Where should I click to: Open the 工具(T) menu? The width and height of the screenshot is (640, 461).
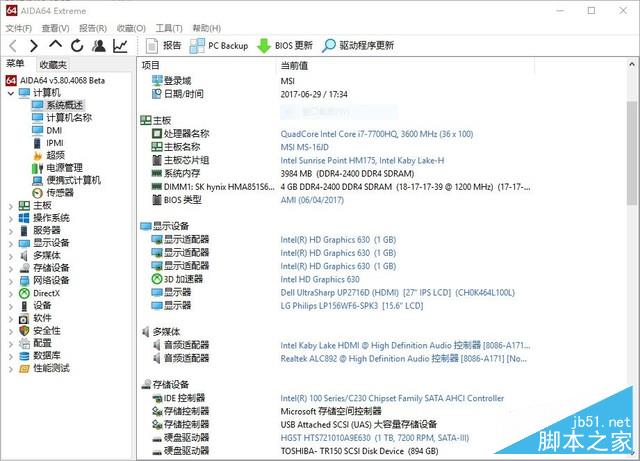coord(169,28)
